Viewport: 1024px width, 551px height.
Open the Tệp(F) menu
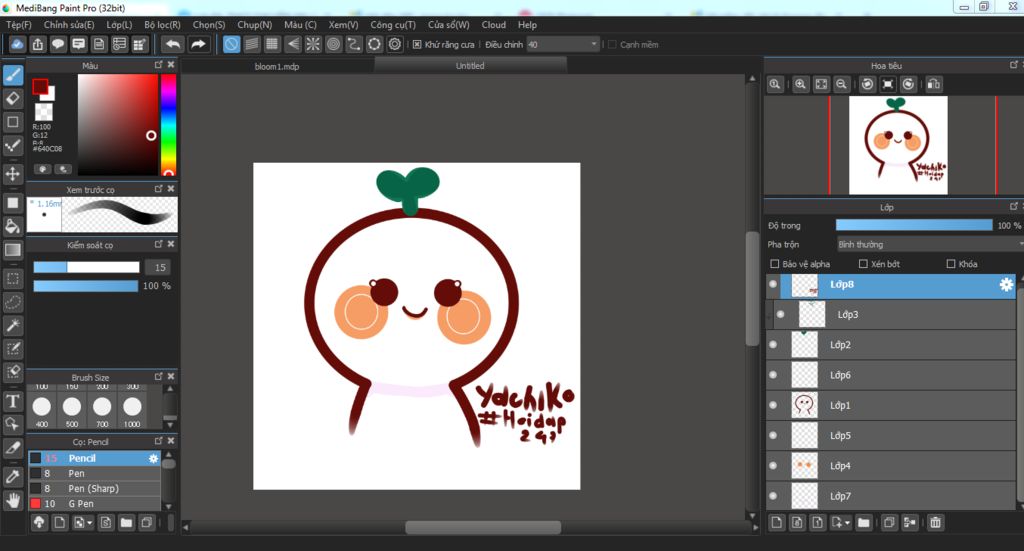point(18,25)
